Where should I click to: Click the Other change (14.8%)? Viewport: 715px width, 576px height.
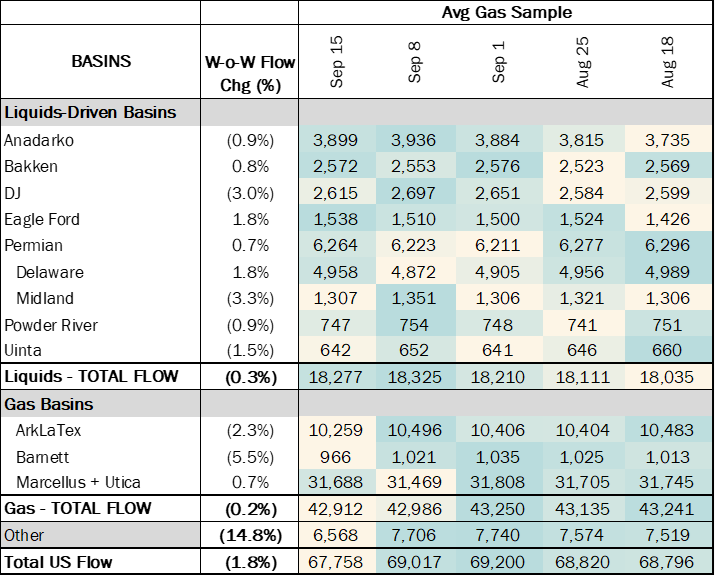point(251,535)
